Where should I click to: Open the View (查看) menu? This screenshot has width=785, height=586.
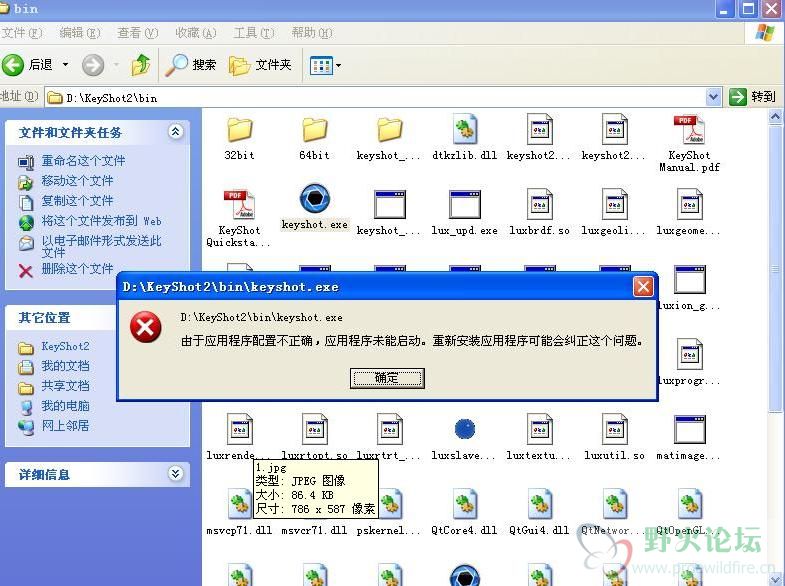click(138, 33)
